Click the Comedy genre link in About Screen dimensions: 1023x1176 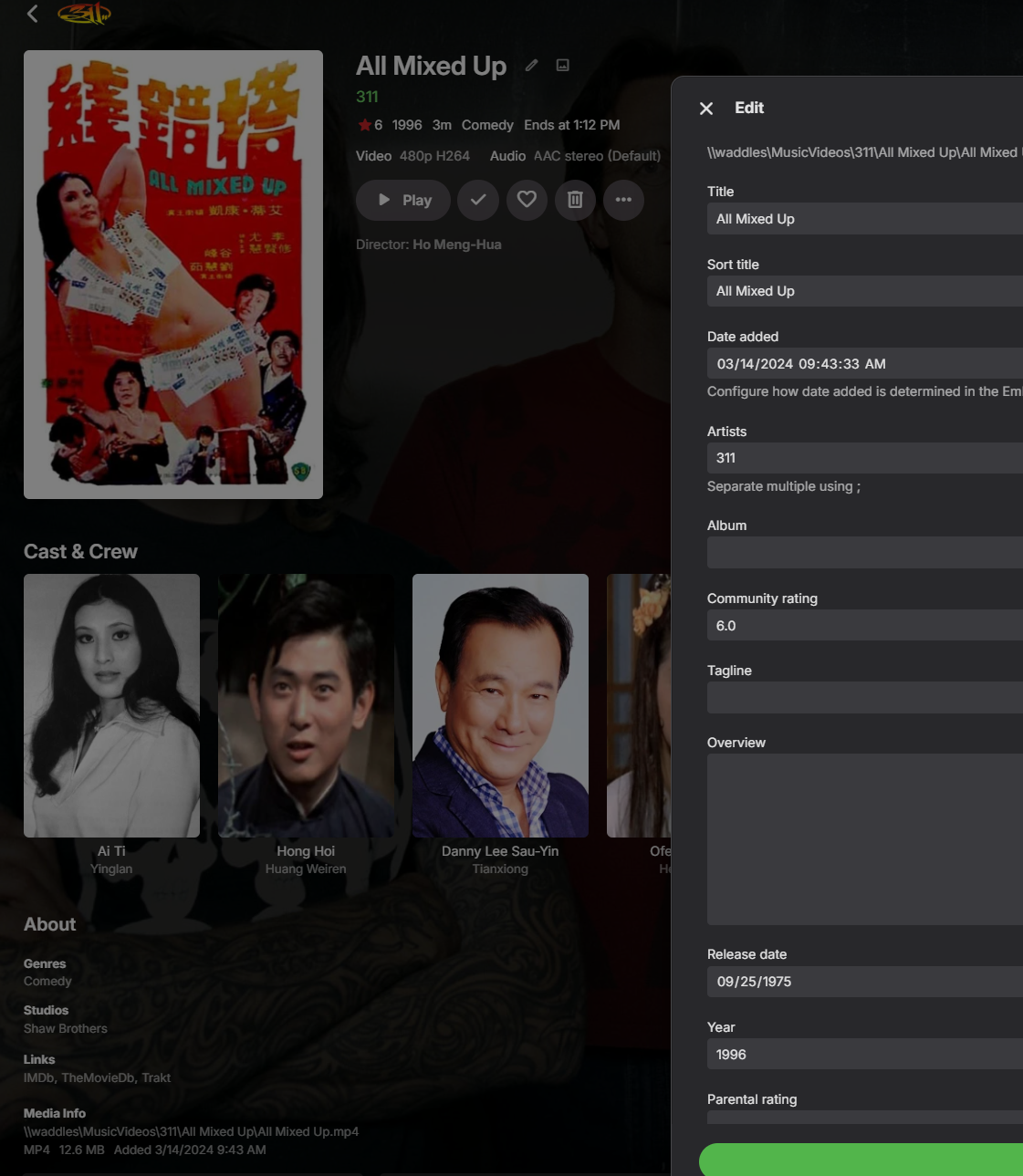47,982
